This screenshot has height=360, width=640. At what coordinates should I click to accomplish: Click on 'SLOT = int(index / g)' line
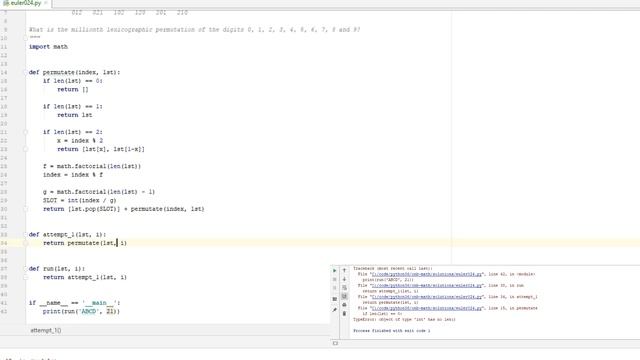pos(80,200)
